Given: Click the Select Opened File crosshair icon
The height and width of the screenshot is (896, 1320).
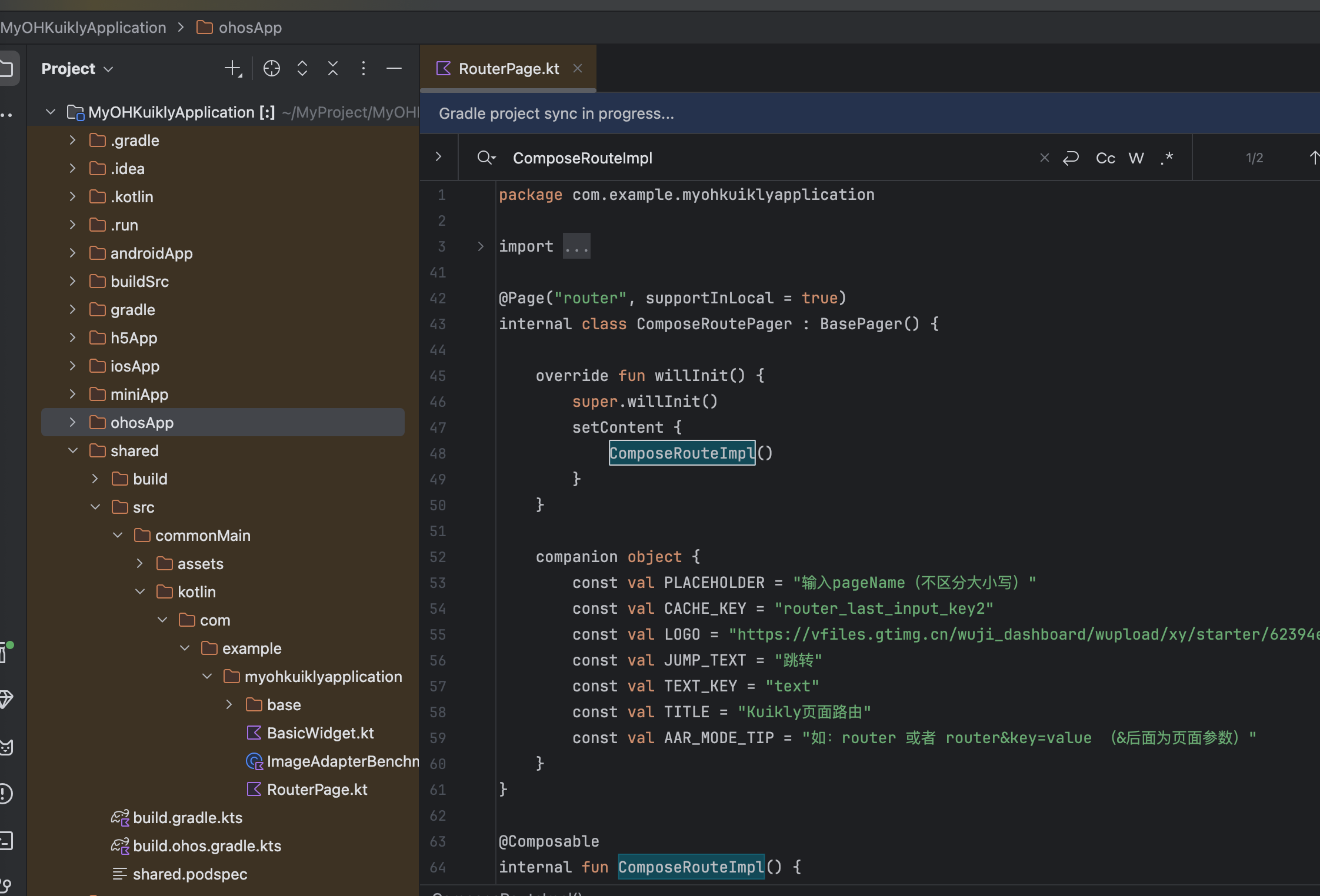Looking at the screenshot, I should tap(271, 69).
